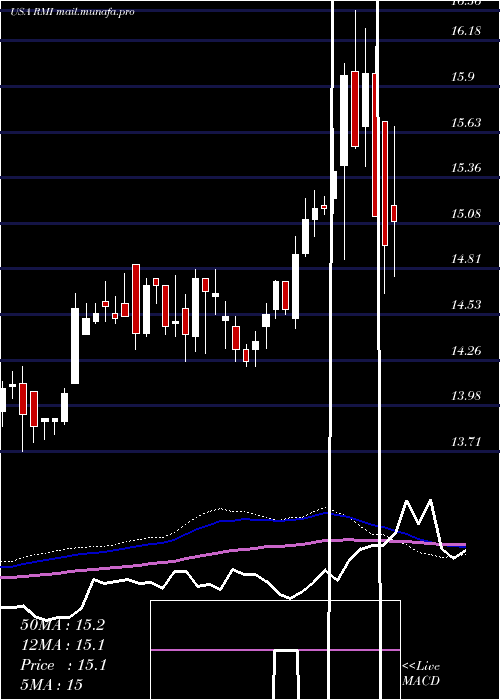The image size is (500, 700).
Task: Click the 14.26 price axis label
Action: pos(466,350)
